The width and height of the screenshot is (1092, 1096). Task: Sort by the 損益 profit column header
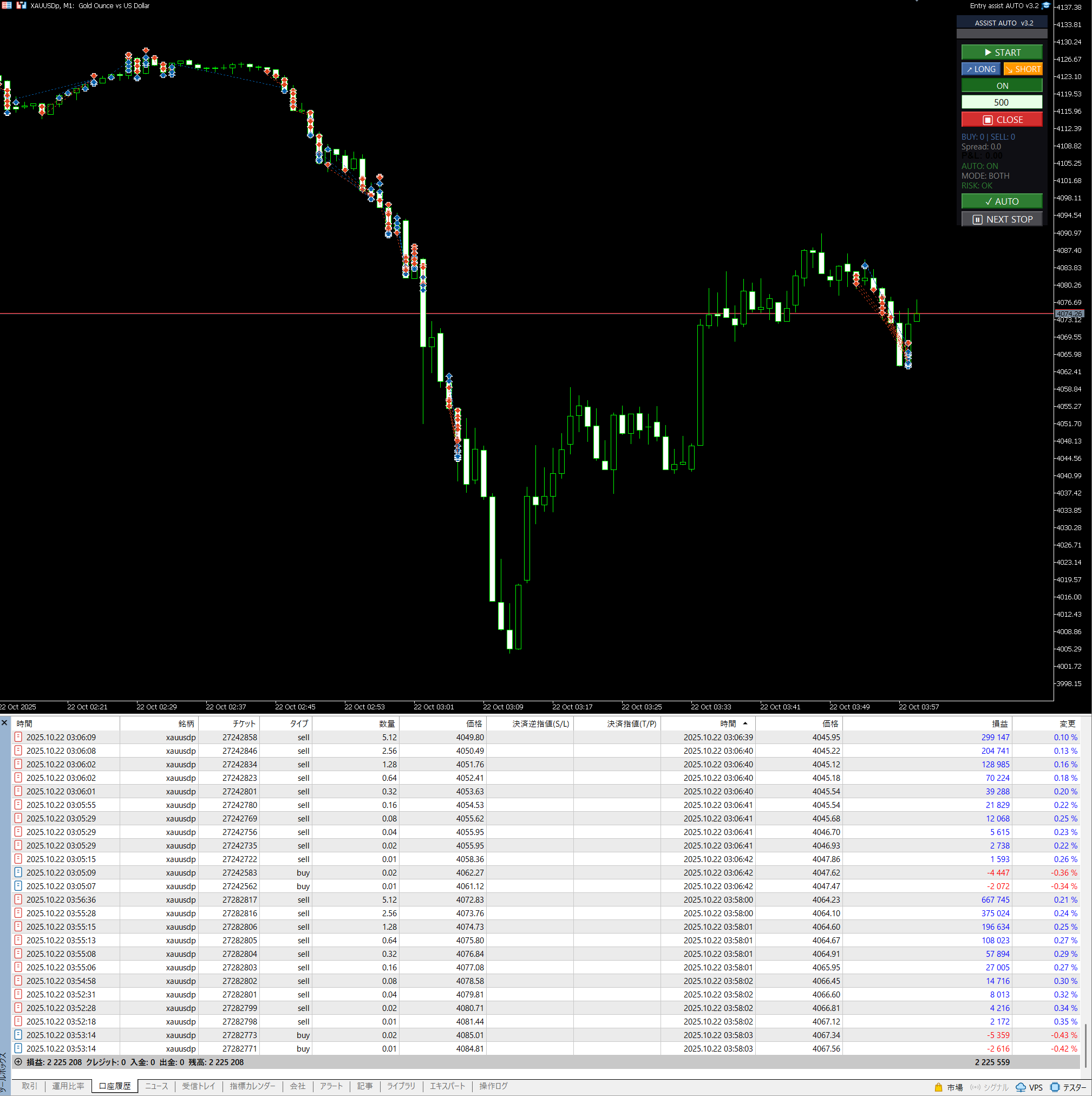coord(999,723)
